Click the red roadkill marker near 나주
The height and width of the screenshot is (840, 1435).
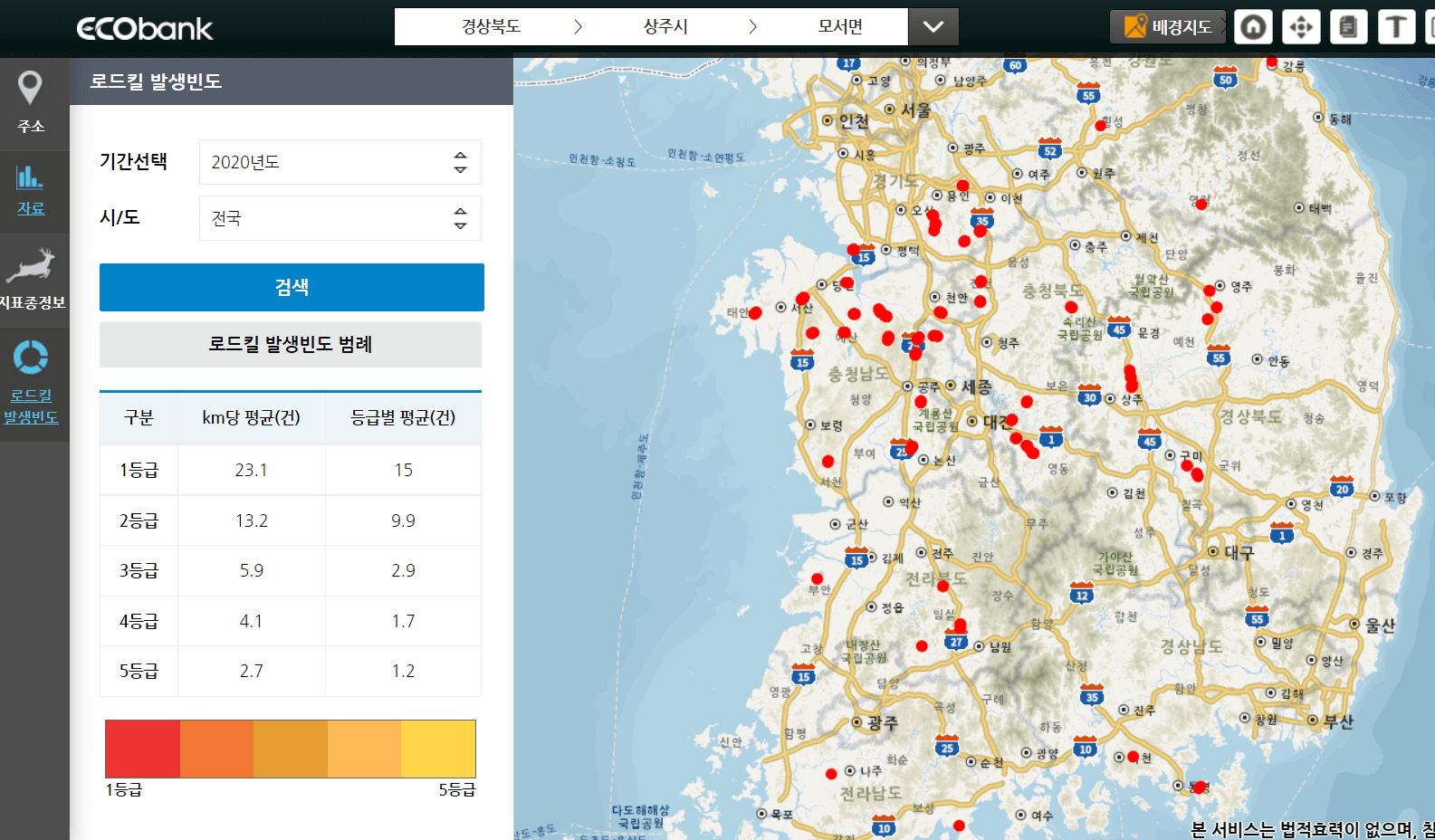pos(831,773)
